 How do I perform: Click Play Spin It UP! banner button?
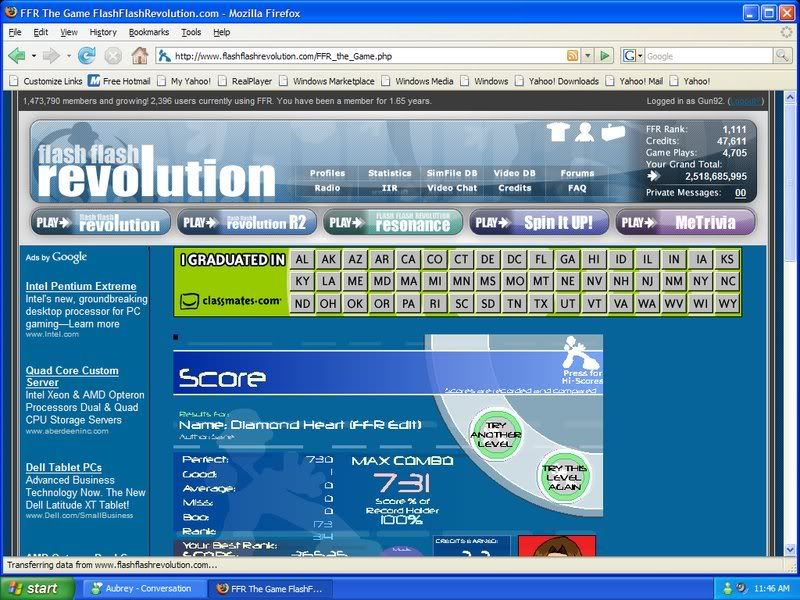540,223
